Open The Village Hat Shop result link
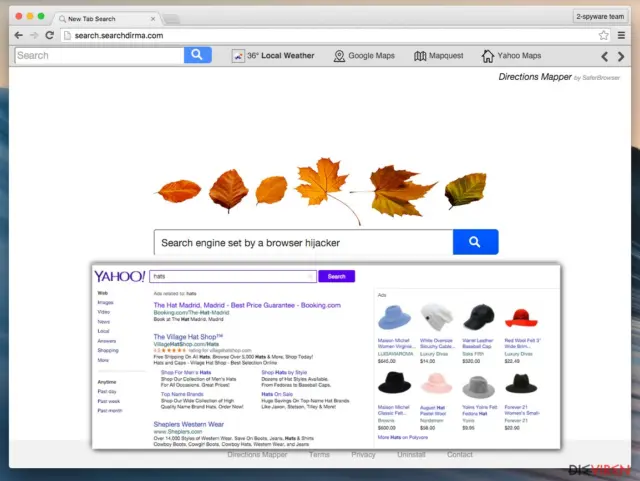The width and height of the screenshot is (640, 481). [x=188, y=337]
